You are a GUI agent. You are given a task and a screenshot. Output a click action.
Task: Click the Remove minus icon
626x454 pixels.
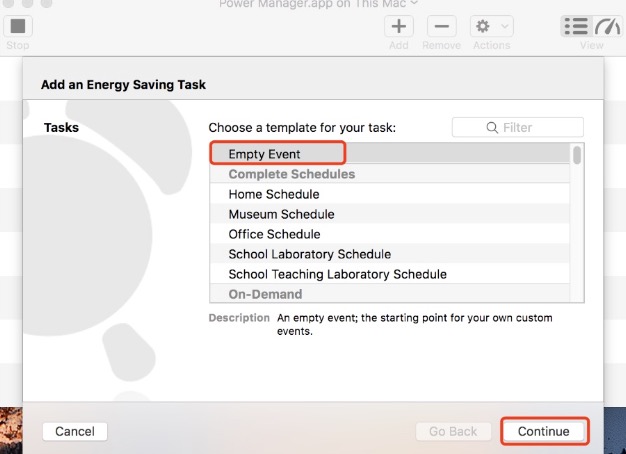coord(442,27)
